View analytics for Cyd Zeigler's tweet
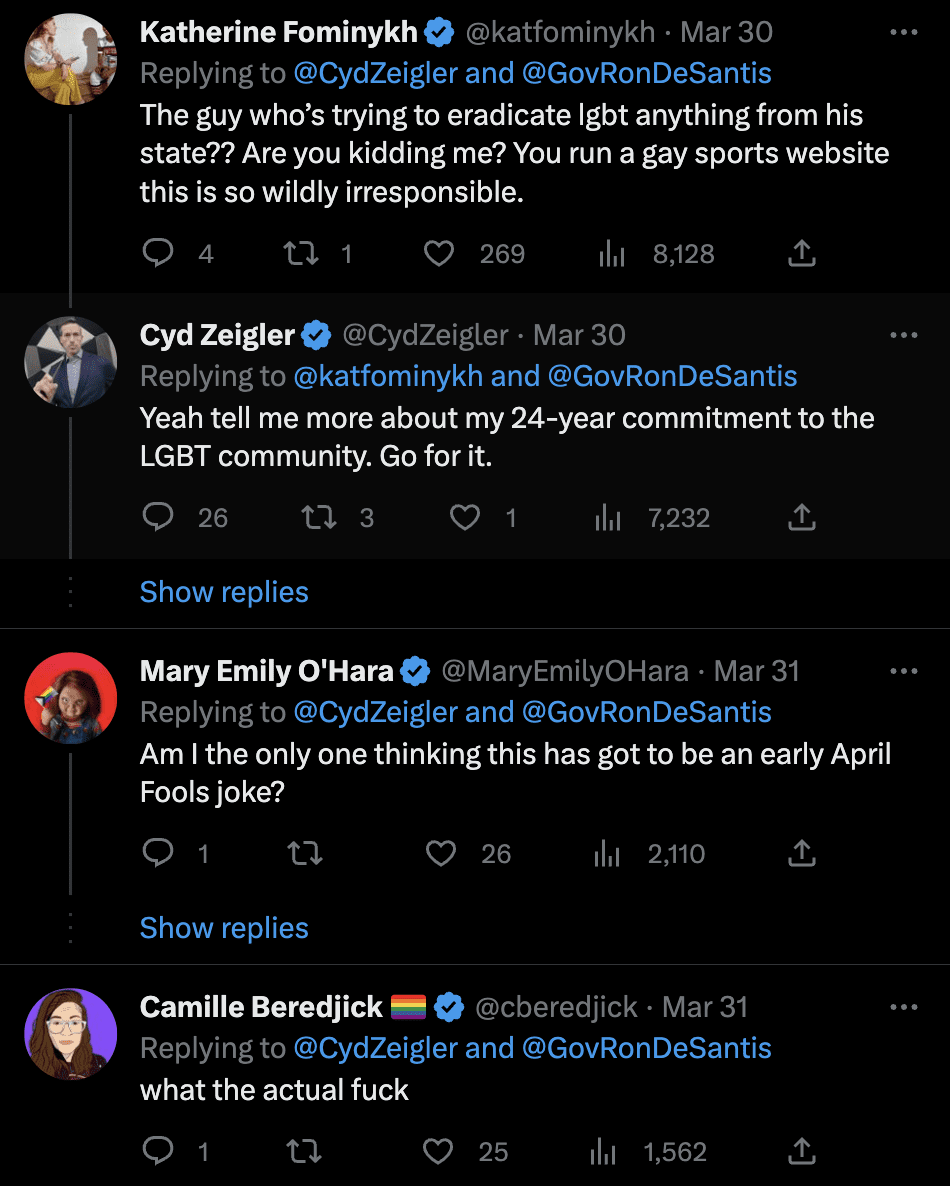Image resolution: width=950 pixels, height=1186 pixels. click(x=608, y=517)
